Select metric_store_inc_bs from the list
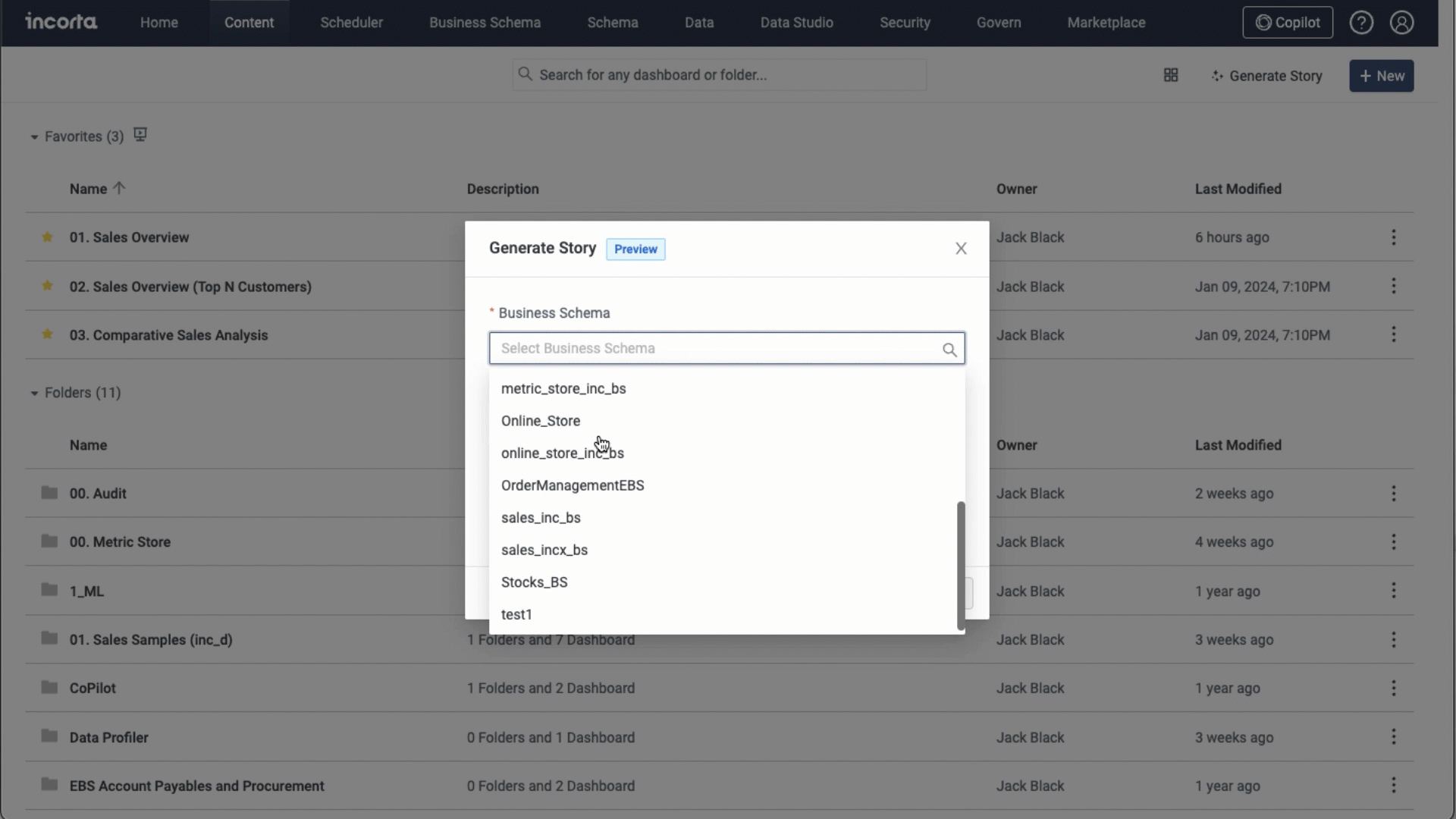The width and height of the screenshot is (1456, 819). pyautogui.click(x=726, y=389)
